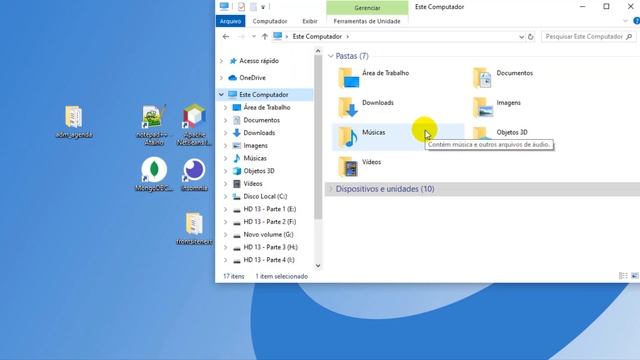Select Imagens in navigation tree
Screen dimensions: 640x360
(x=255, y=145)
